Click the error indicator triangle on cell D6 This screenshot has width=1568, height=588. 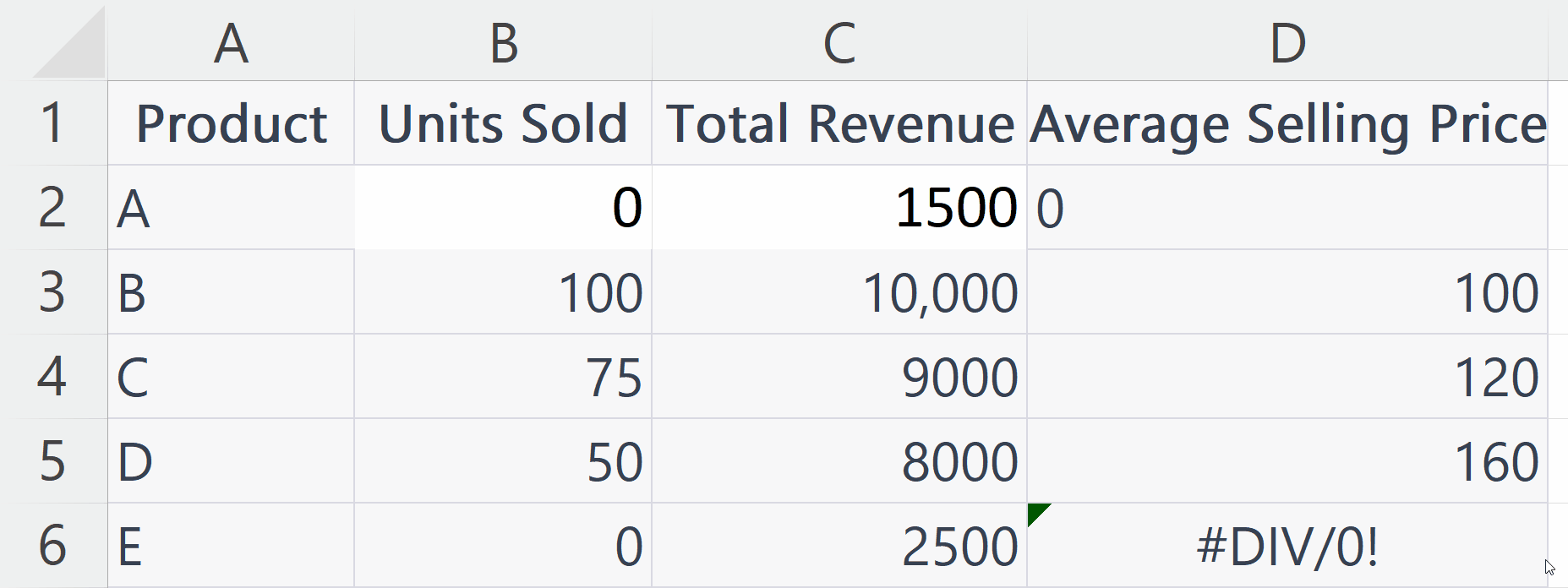click(x=1038, y=514)
